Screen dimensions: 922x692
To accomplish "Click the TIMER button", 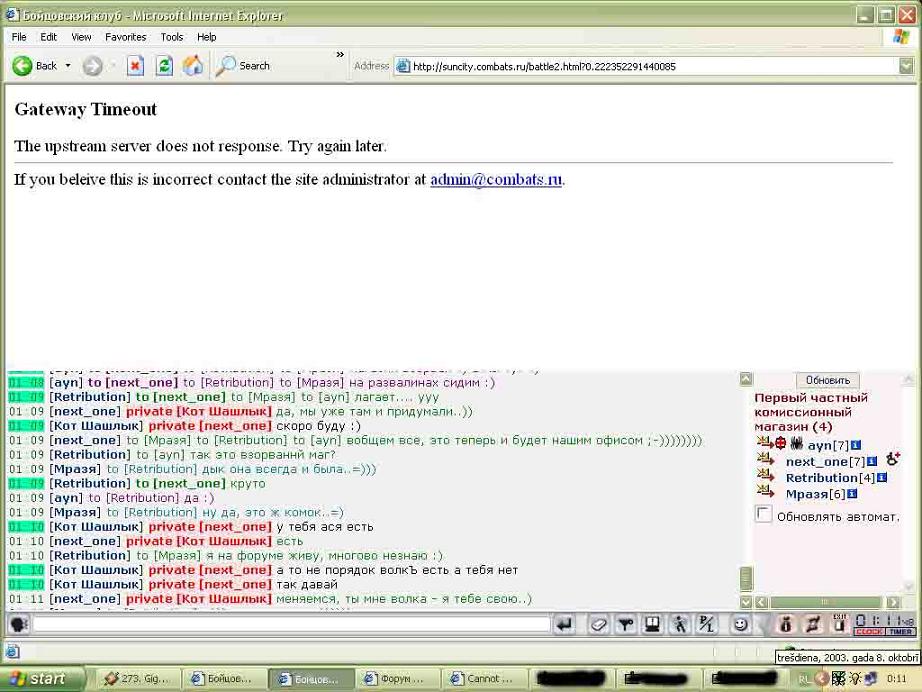I will [900, 631].
